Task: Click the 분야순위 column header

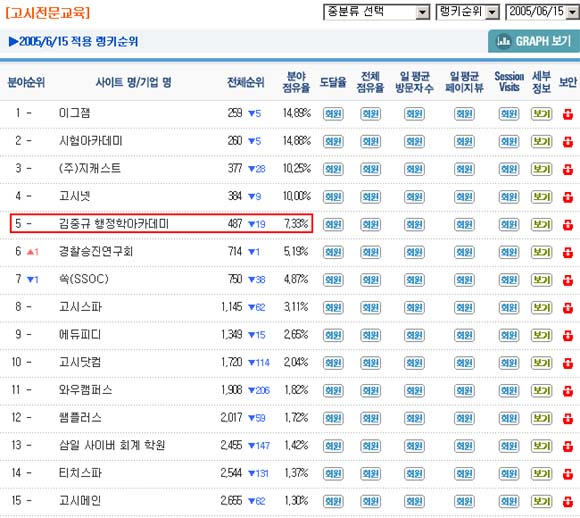Action: tap(26, 82)
